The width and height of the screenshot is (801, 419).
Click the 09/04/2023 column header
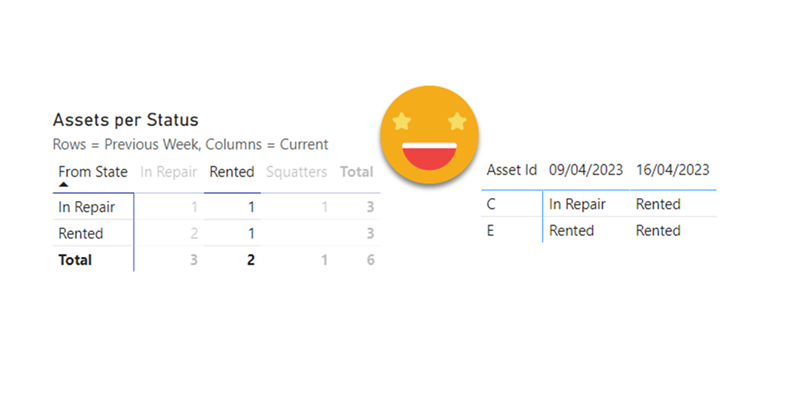coord(586,170)
